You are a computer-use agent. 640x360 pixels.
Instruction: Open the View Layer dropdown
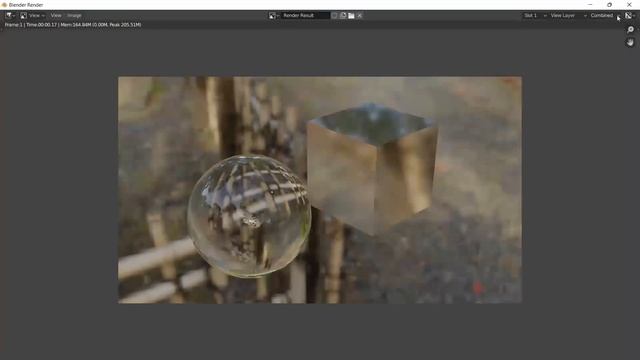tap(568, 16)
